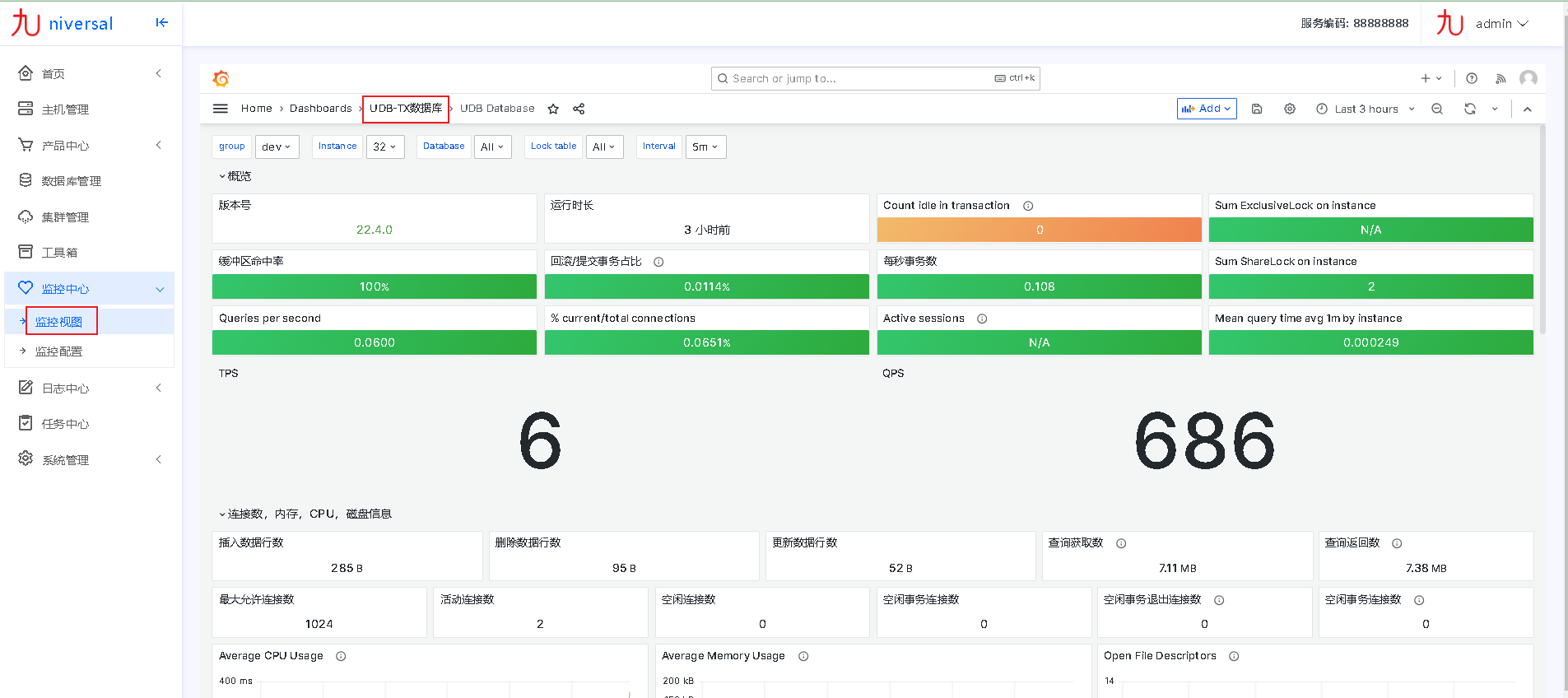This screenshot has width=1568, height=698.
Task: Open 监控配置 in the sidebar
Action: coord(58,351)
